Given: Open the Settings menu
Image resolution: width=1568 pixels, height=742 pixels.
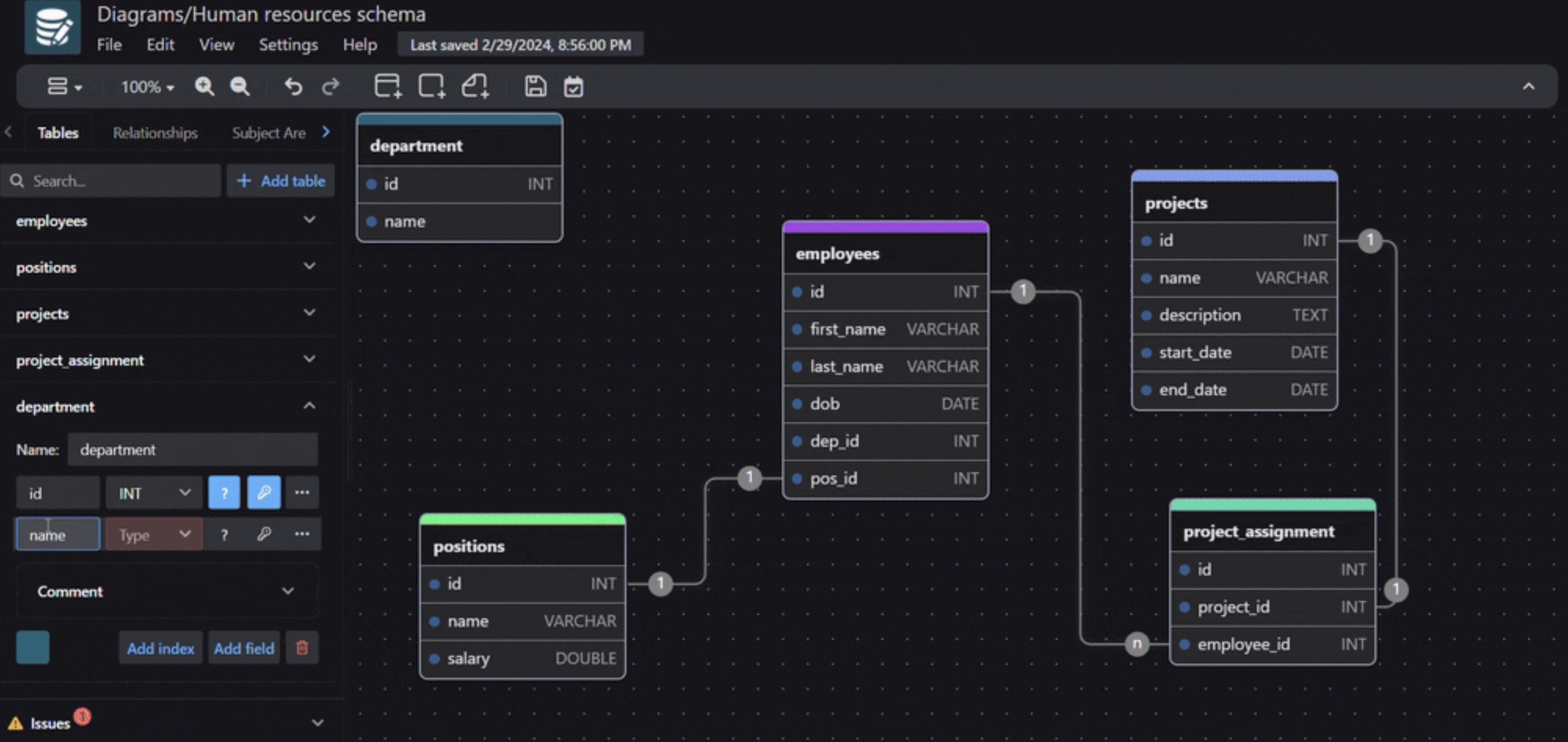Looking at the screenshot, I should click(288, 45).
